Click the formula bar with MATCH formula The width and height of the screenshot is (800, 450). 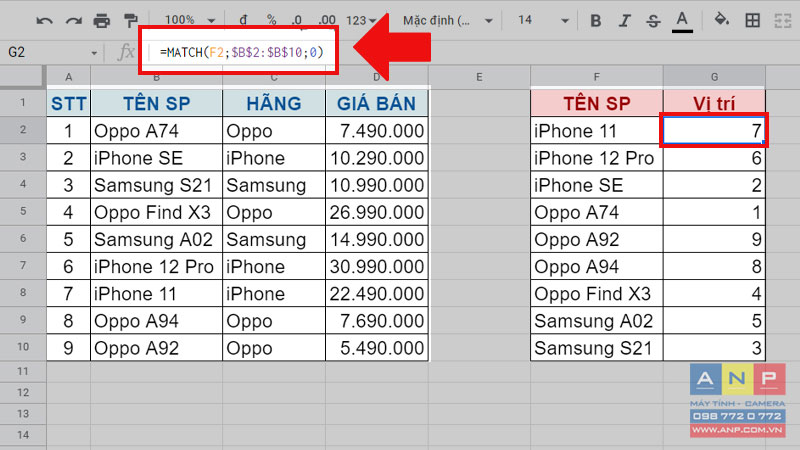[241, 52]
